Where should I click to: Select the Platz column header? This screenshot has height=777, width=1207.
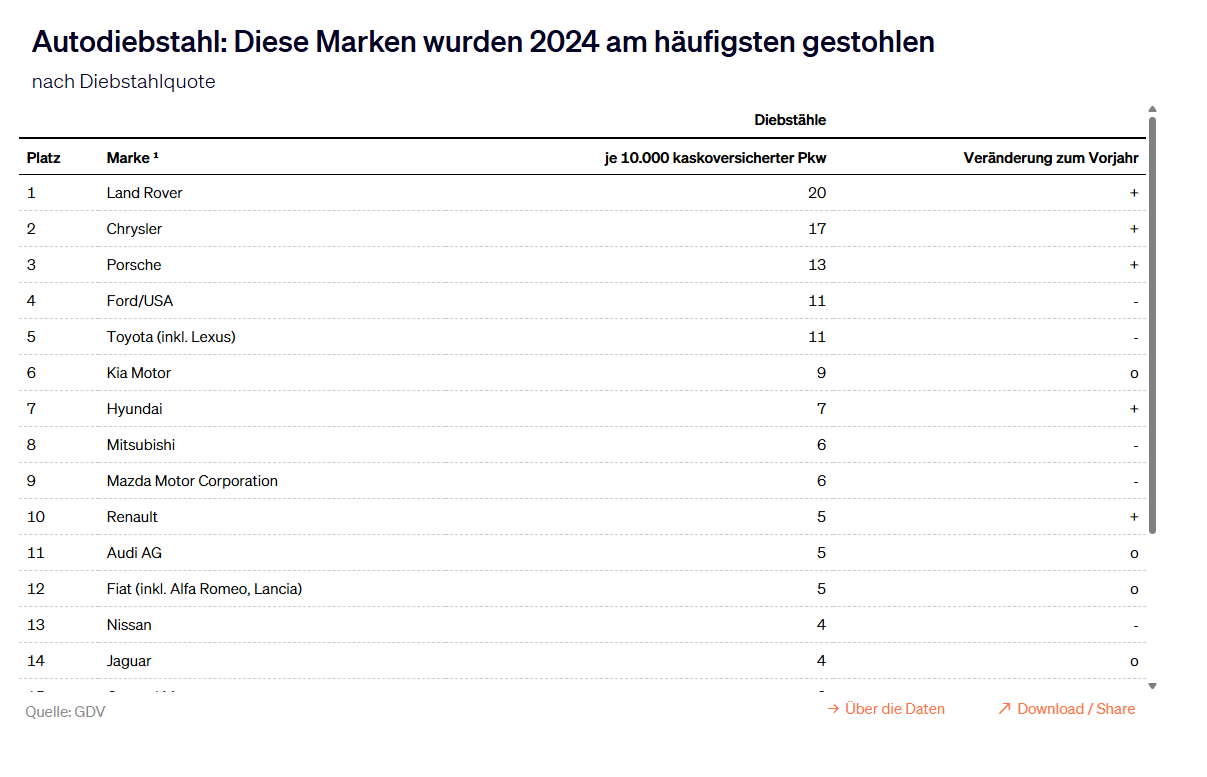(44, 157)
